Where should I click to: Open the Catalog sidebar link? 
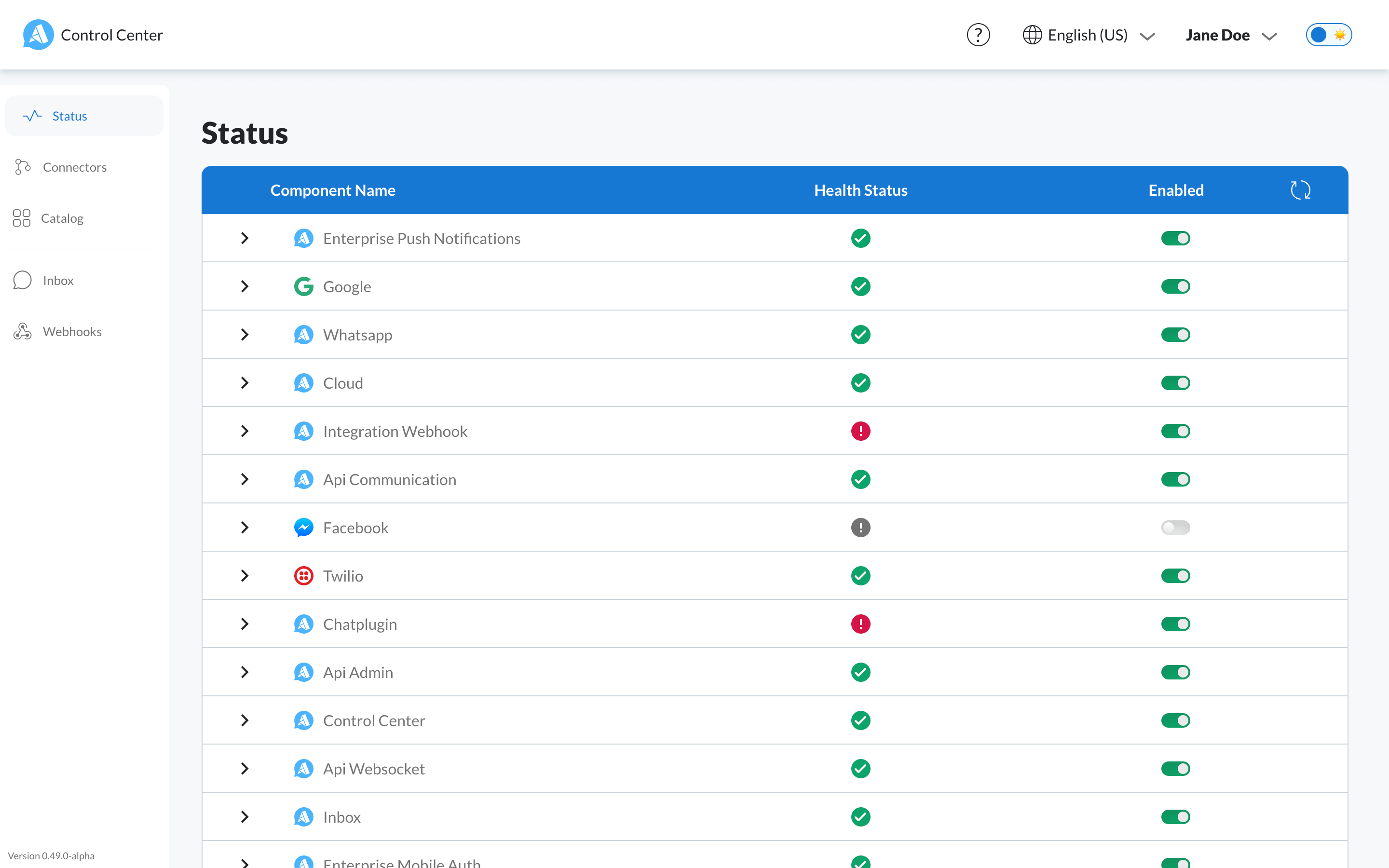click(x=62, y=218)
